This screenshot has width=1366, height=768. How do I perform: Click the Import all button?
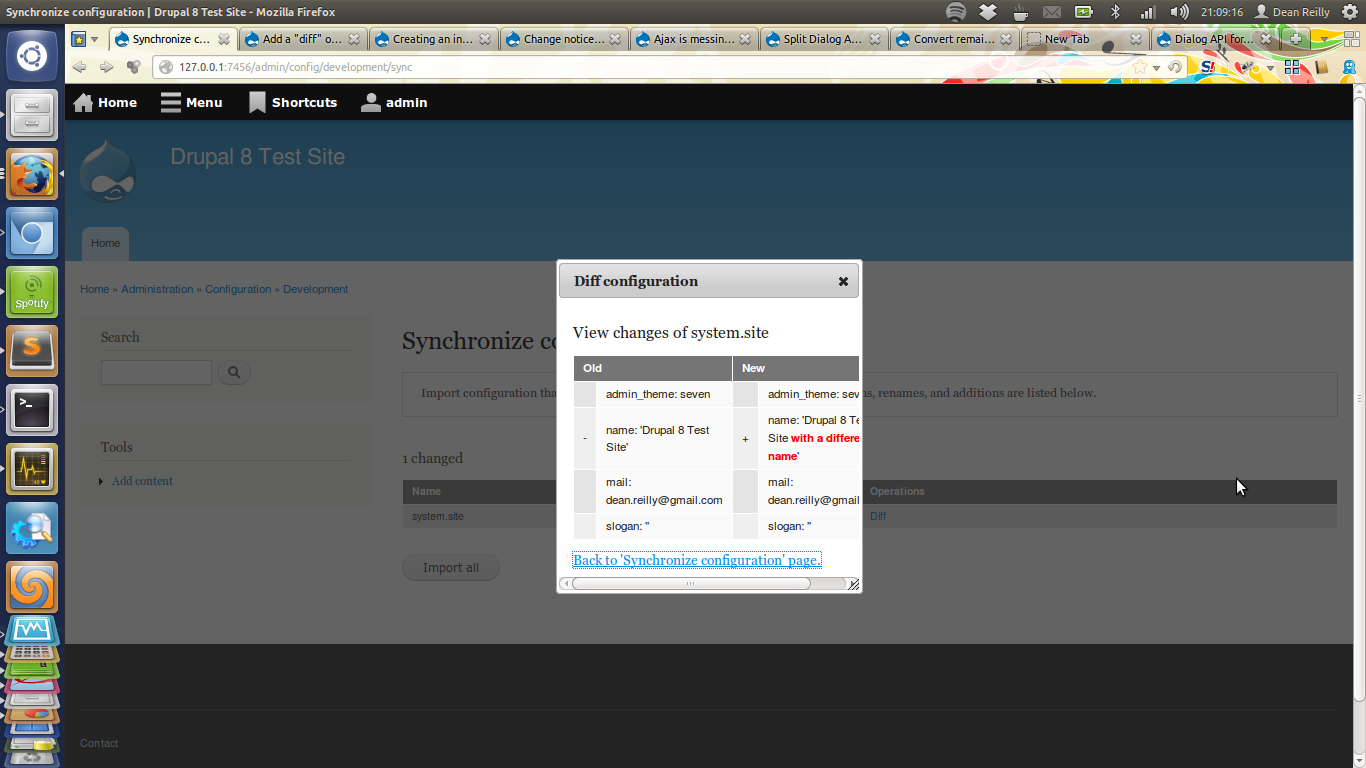(x=451, y=568)
